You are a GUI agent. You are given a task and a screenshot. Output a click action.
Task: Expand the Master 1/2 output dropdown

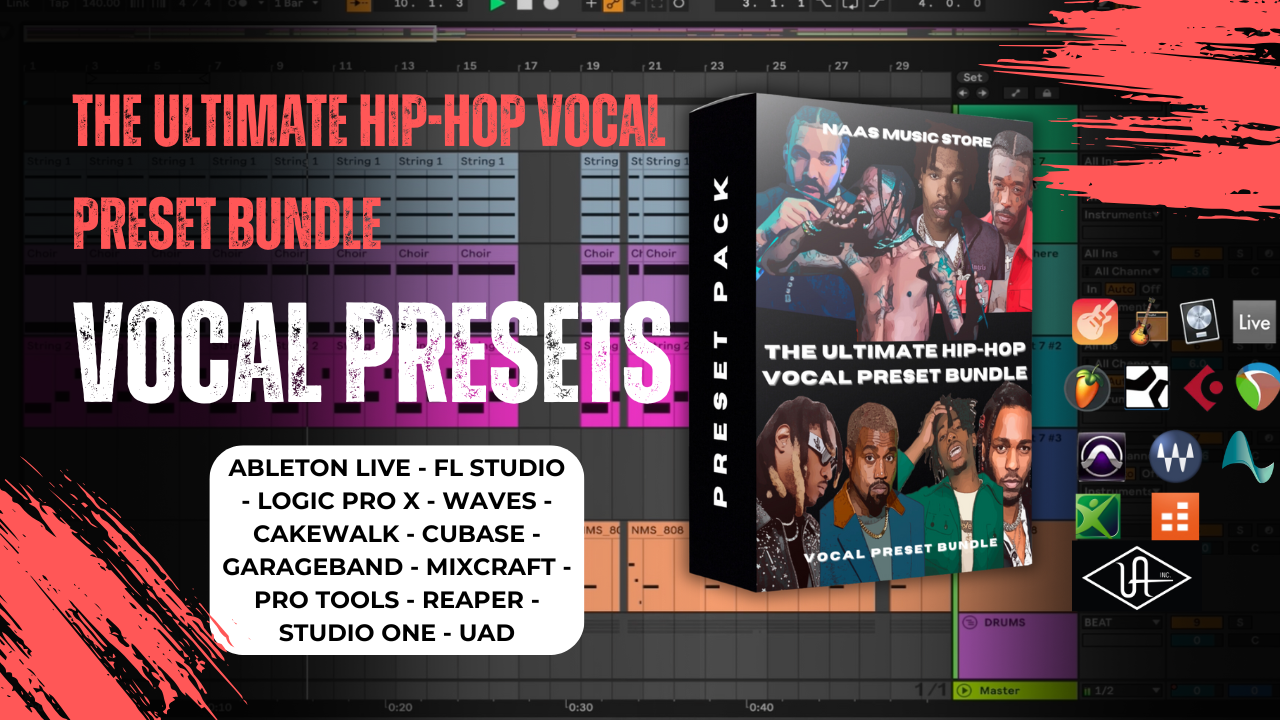point(1120,691)
